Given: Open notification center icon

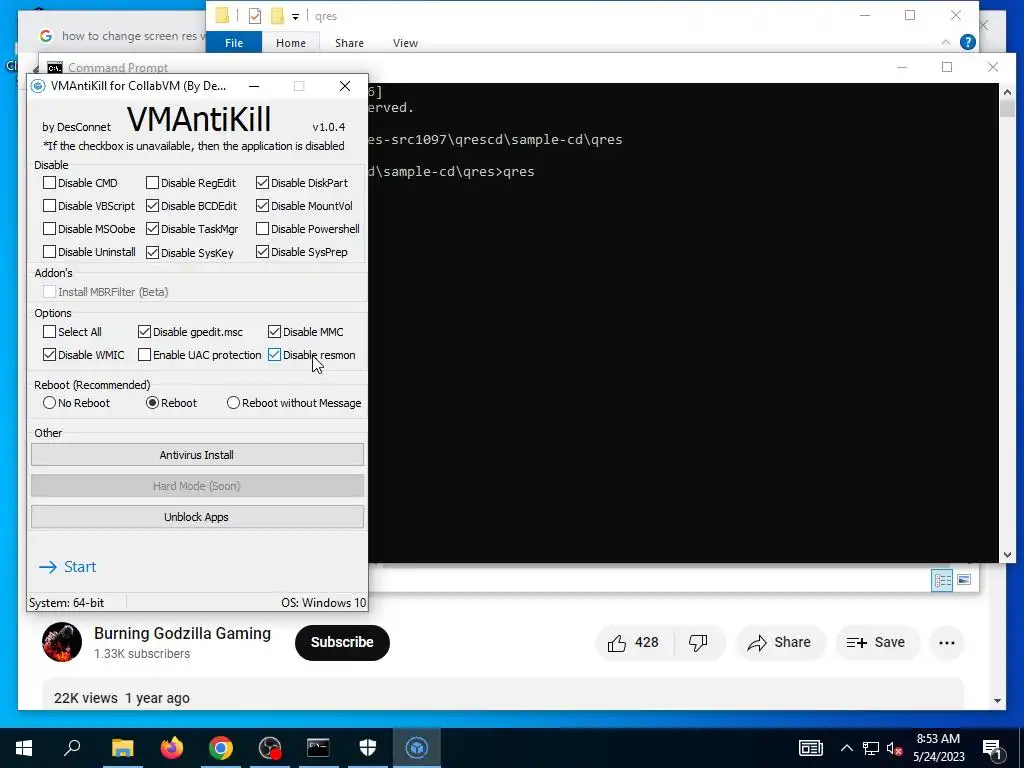Looking at the screenshot, I should point(993,748).
